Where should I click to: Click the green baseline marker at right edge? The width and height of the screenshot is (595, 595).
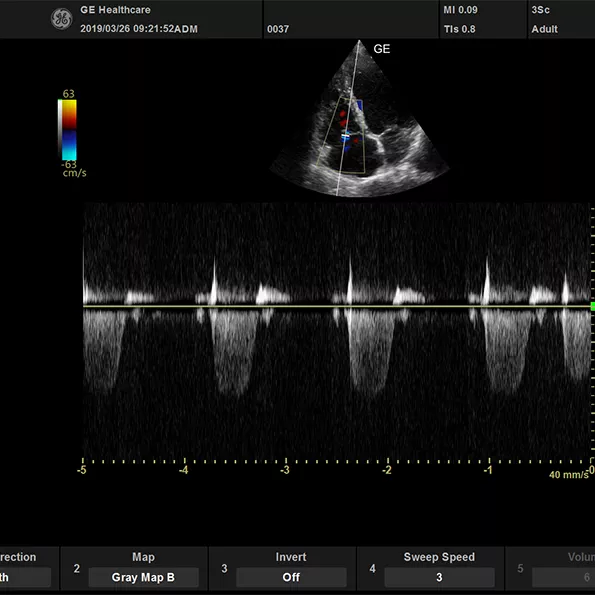point(592,306)
